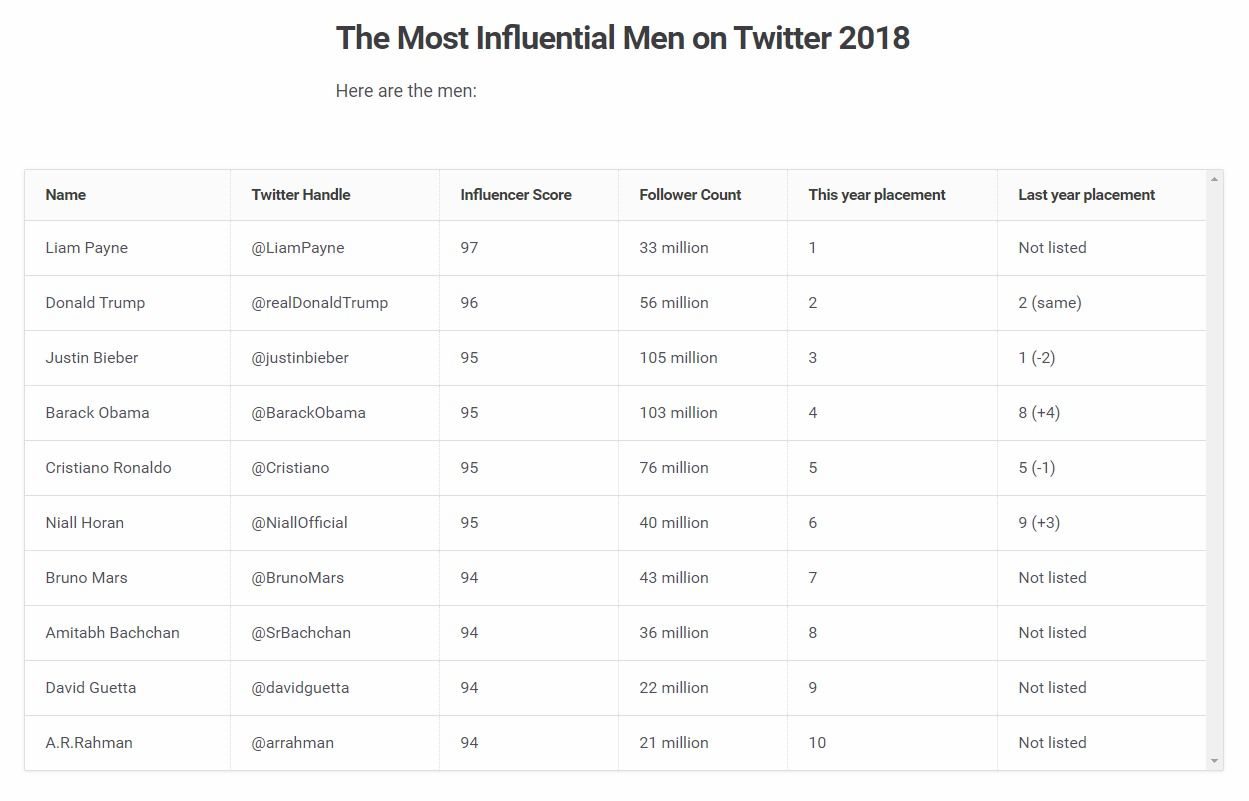Click the @realDonaldTrump handle

[x=320, y=303]
